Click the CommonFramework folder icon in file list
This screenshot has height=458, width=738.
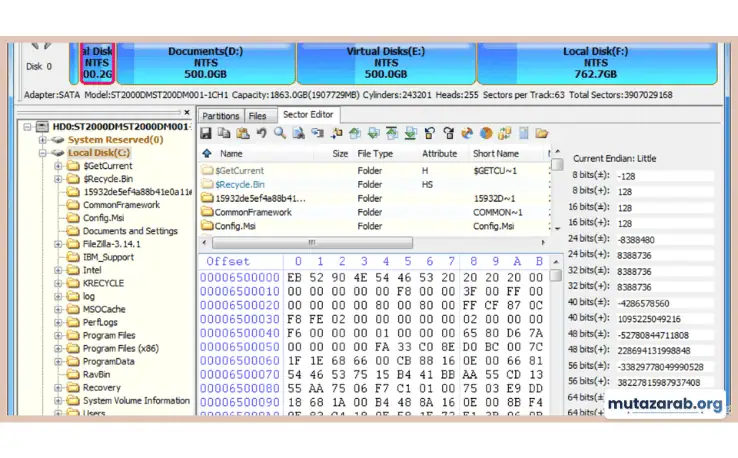click(207, 212)
